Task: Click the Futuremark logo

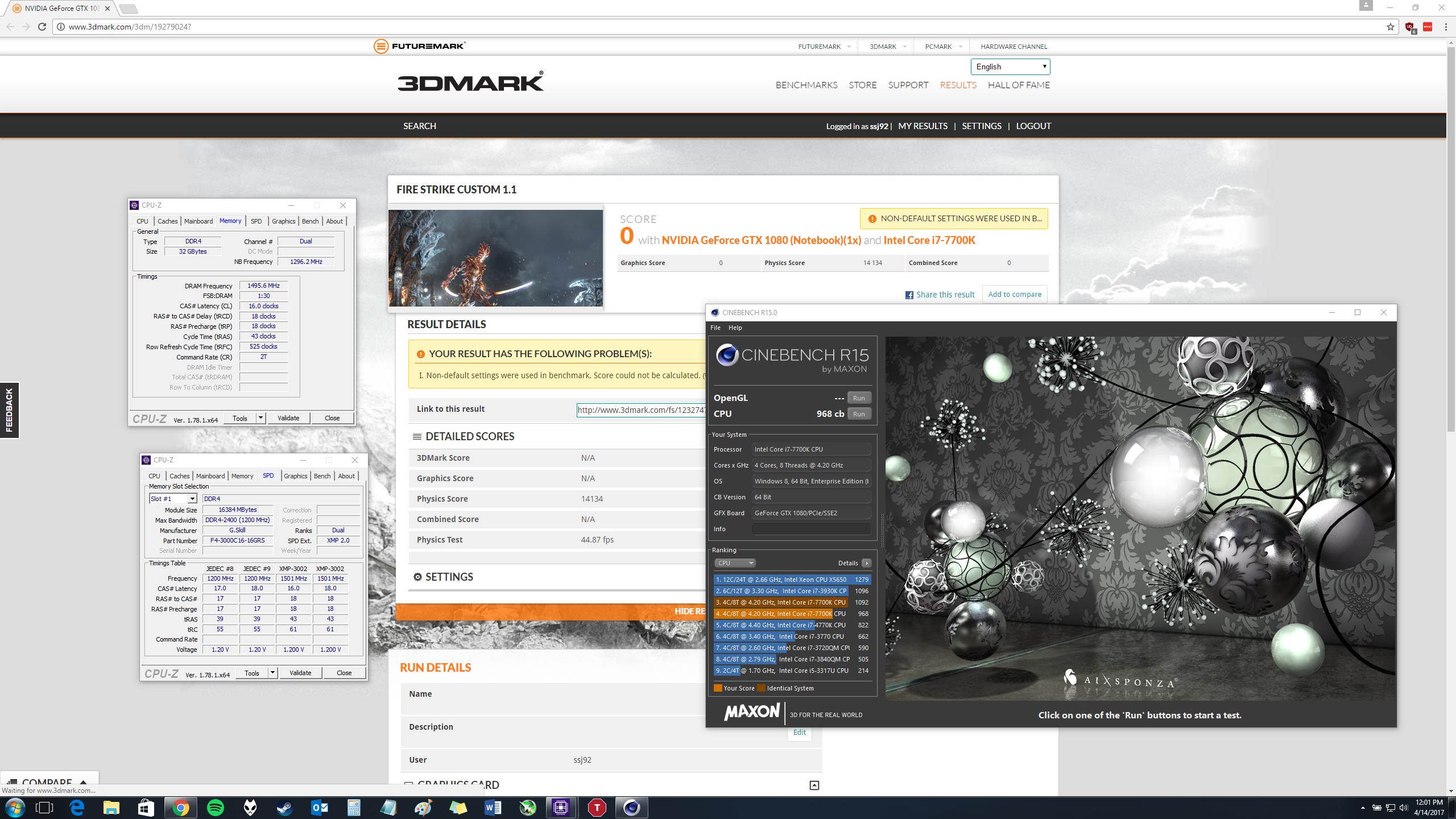Action: pyautogui.click(x=420, y=46)
